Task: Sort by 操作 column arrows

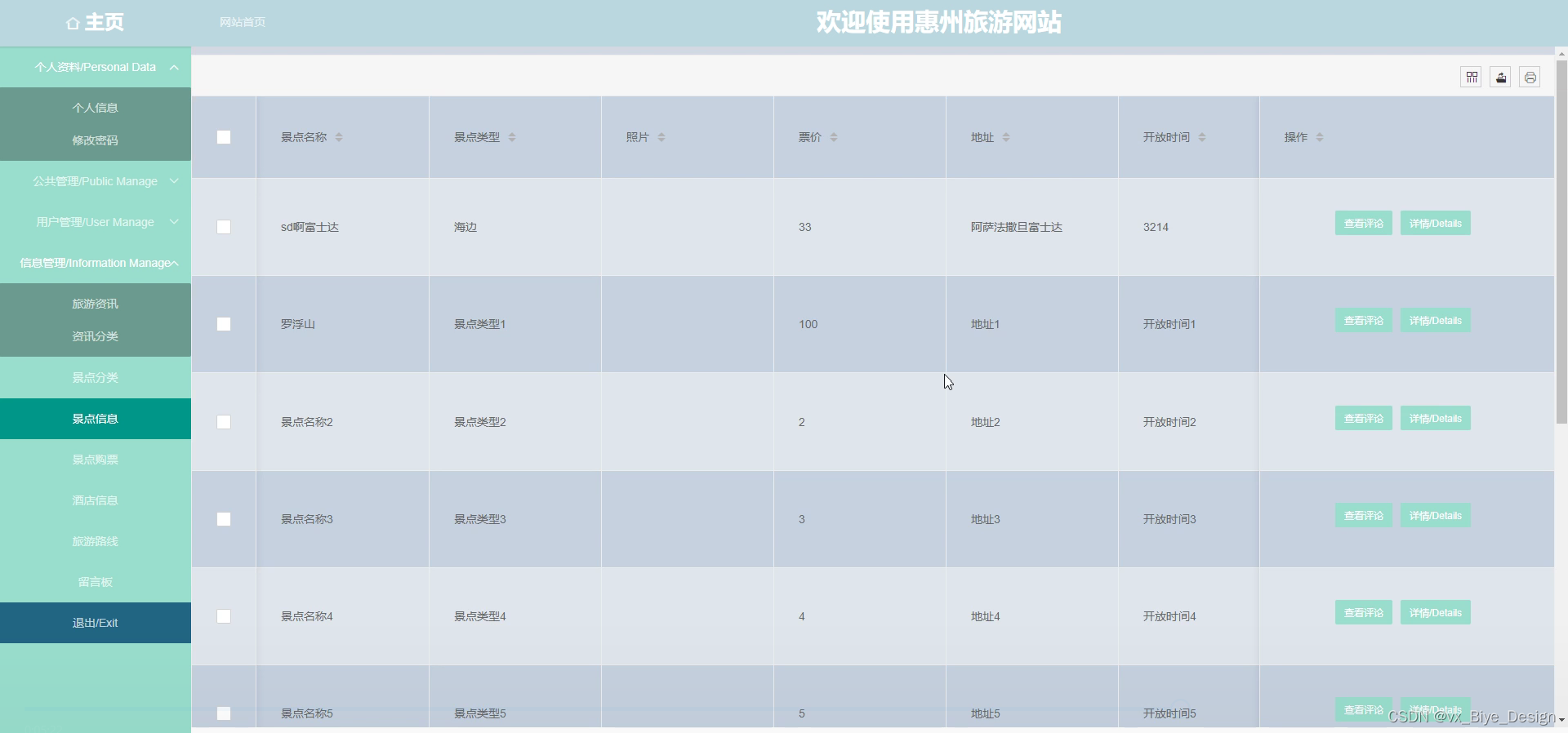Action: point(1320,137)
